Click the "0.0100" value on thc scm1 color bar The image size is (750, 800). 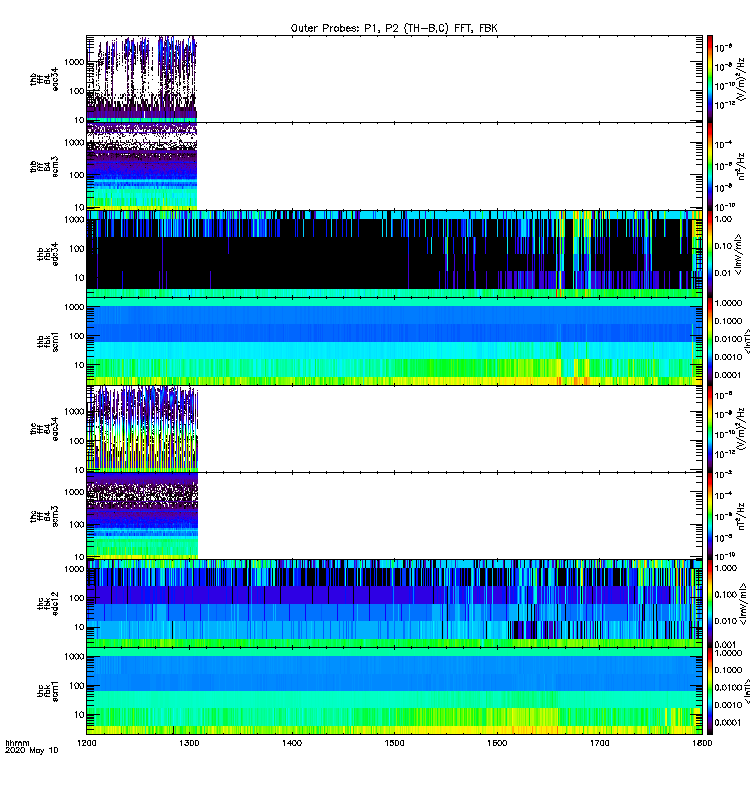pyautogui.click(x=728, y=688)
